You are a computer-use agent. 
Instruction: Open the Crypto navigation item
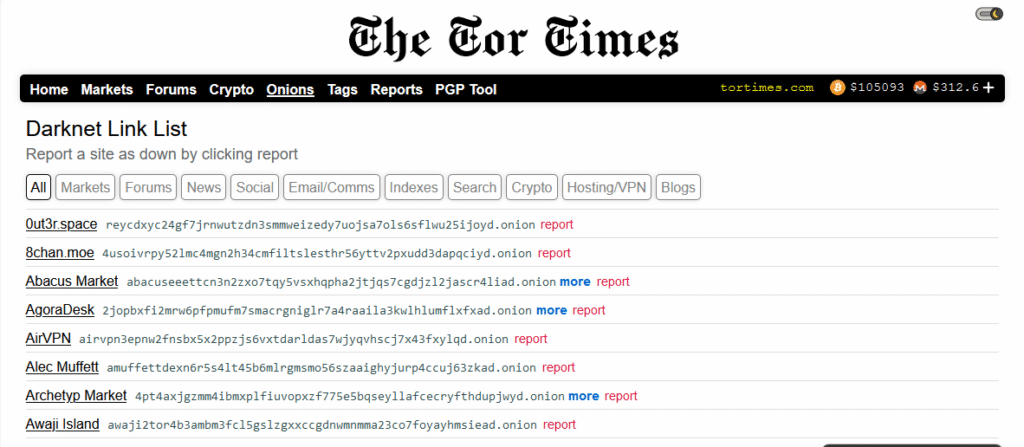(x=231, y=90)
